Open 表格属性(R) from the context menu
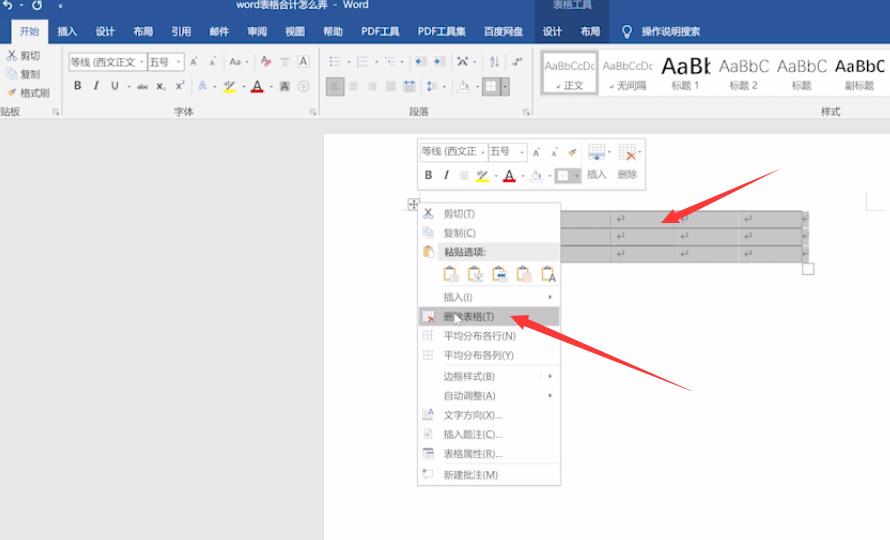Screen dimensions: 890x540 pyautogui.click(x=472, y=453)
